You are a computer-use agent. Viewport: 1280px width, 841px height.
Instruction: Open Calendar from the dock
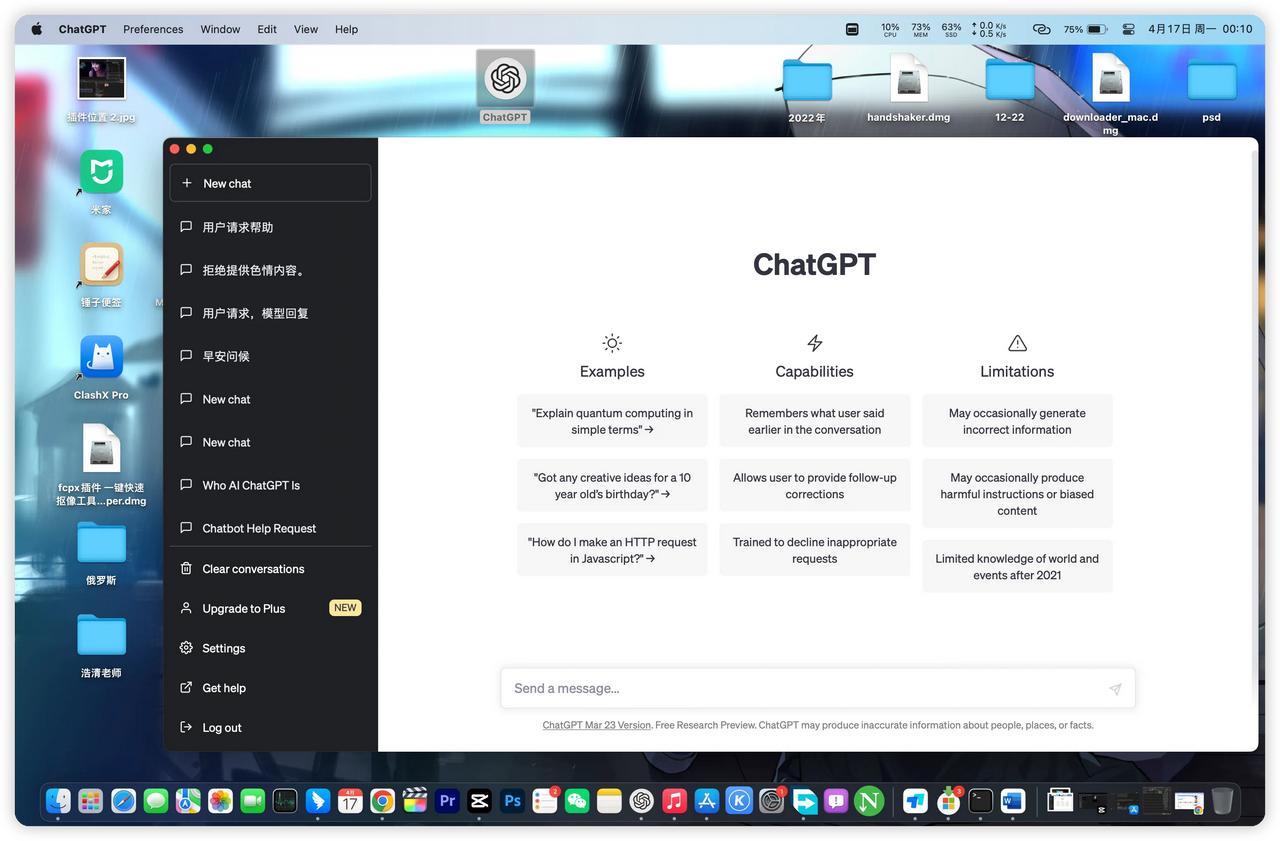coord(350,801)
